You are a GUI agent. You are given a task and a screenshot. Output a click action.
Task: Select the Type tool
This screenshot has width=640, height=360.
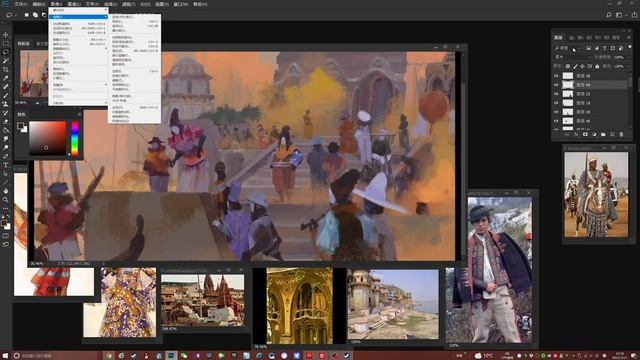(6, 165)
